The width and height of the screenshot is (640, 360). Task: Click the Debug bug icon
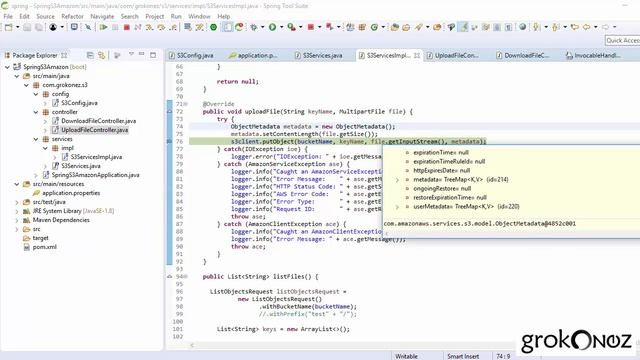(254, 27)
